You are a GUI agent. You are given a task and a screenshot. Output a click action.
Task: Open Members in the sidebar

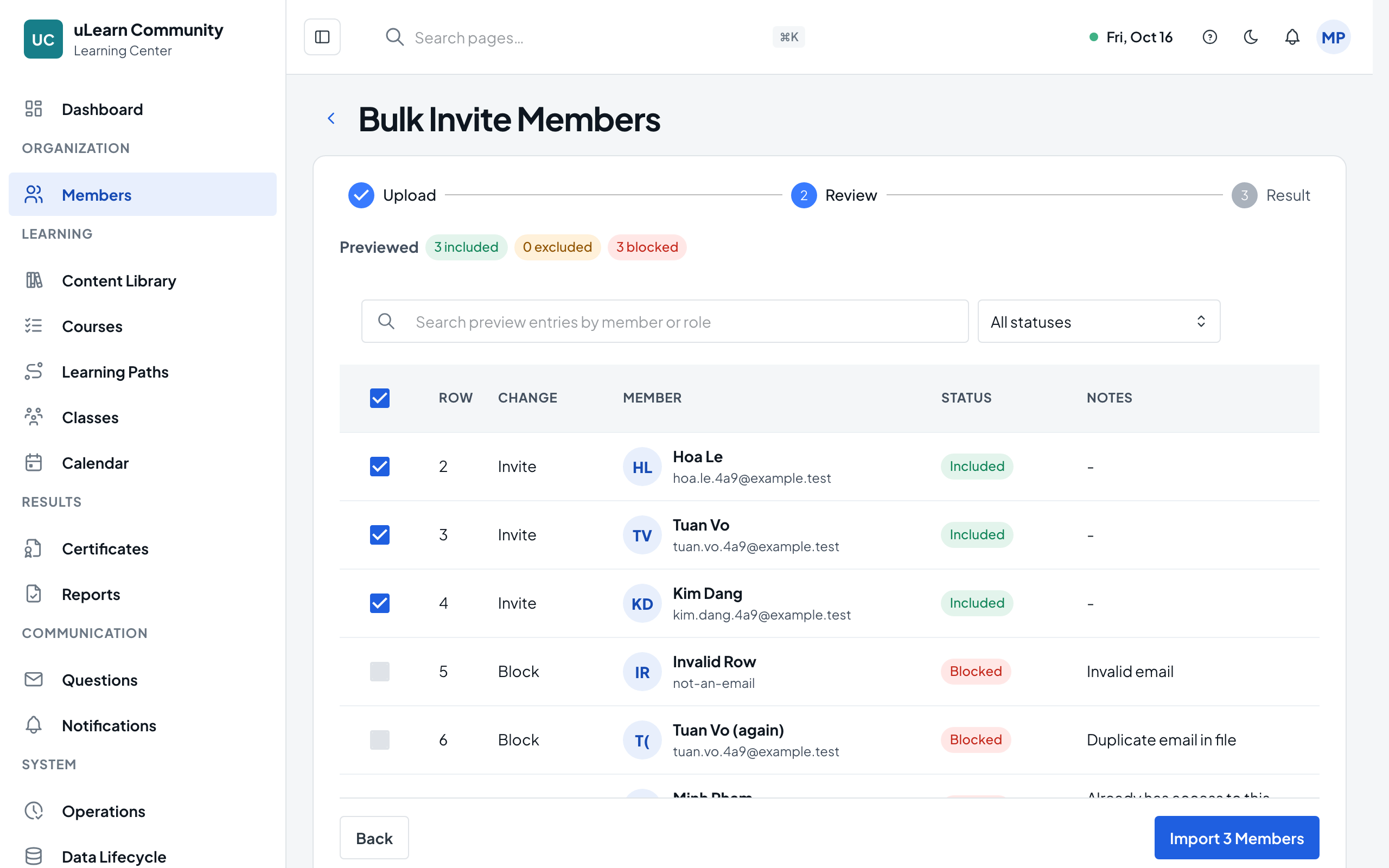[142, 195]
